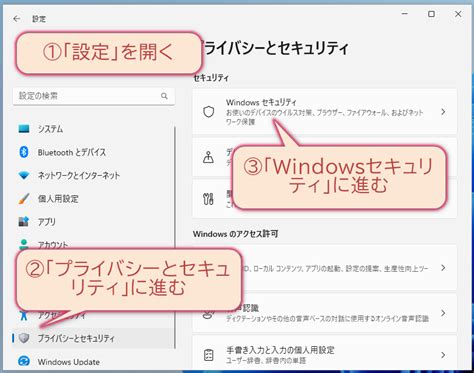Open システム in the sidebar
This screenshot has height=373, width=474.
(x=93, y=129)
